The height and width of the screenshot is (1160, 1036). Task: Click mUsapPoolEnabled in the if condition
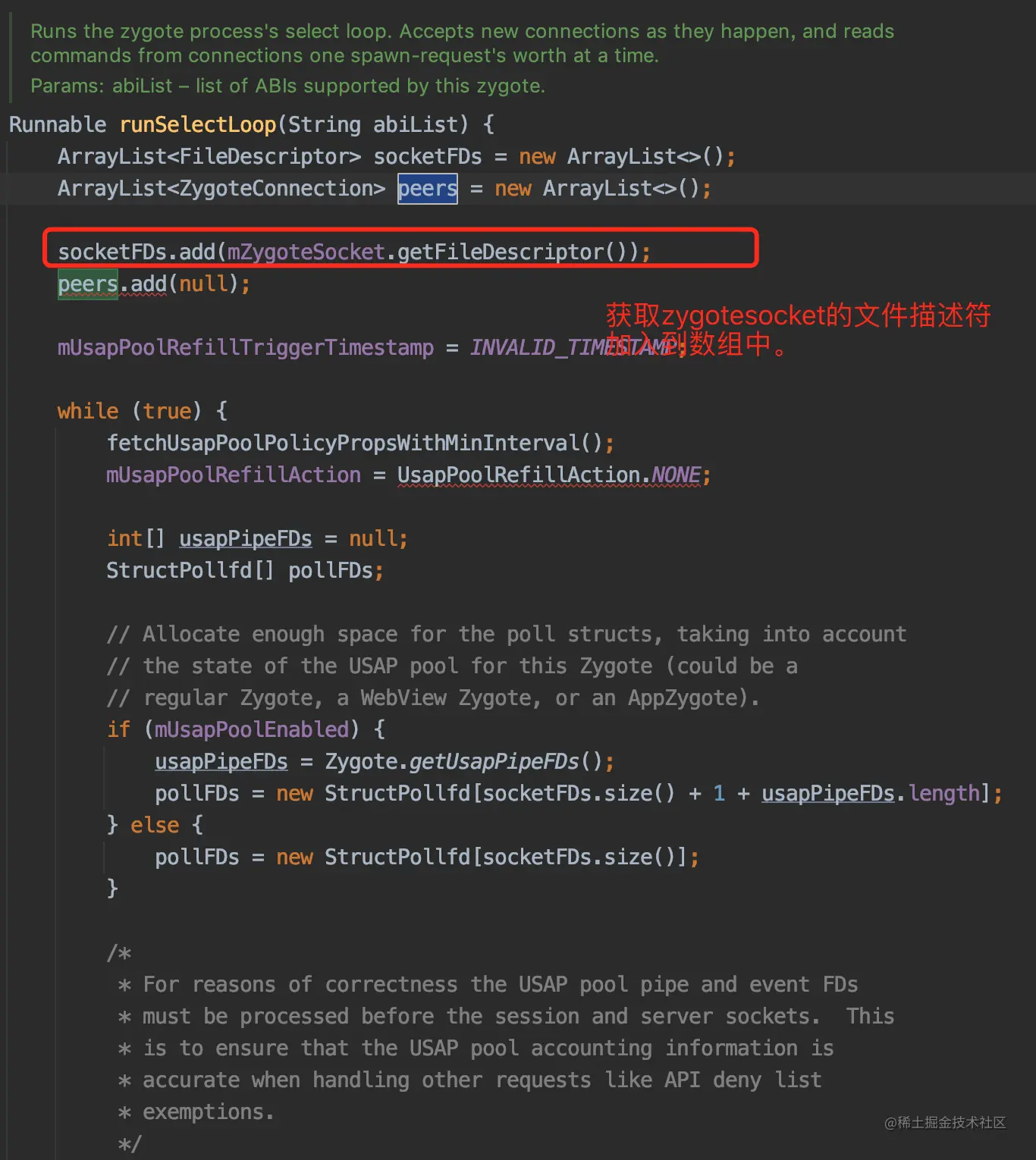(x=252, y=729)
